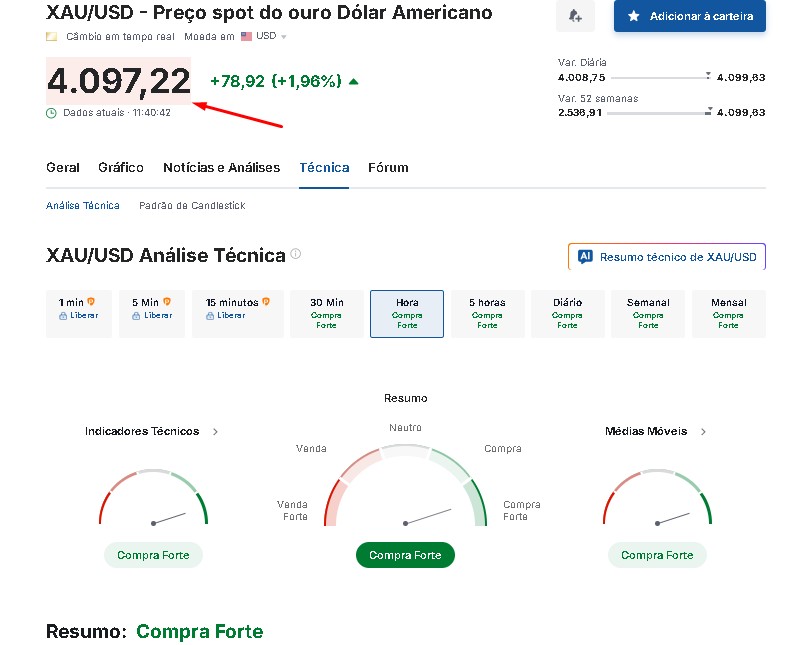
Task: Expand Indicadores Técnicos chevron
Action: click(215, 432)
